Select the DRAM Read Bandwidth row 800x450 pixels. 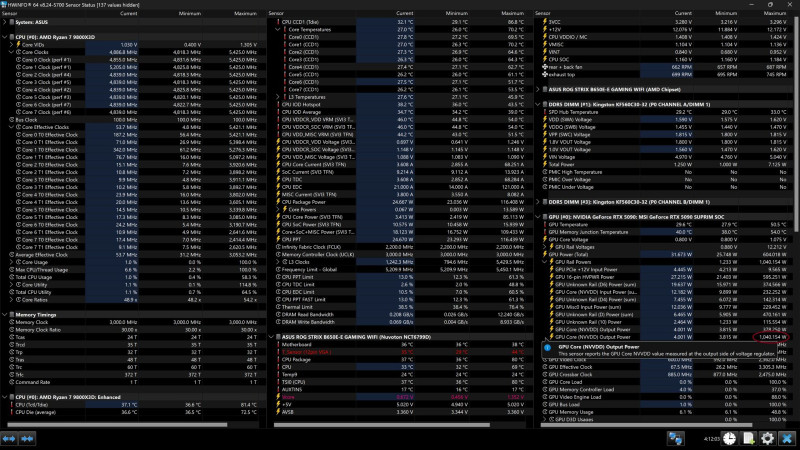(401, 314)
